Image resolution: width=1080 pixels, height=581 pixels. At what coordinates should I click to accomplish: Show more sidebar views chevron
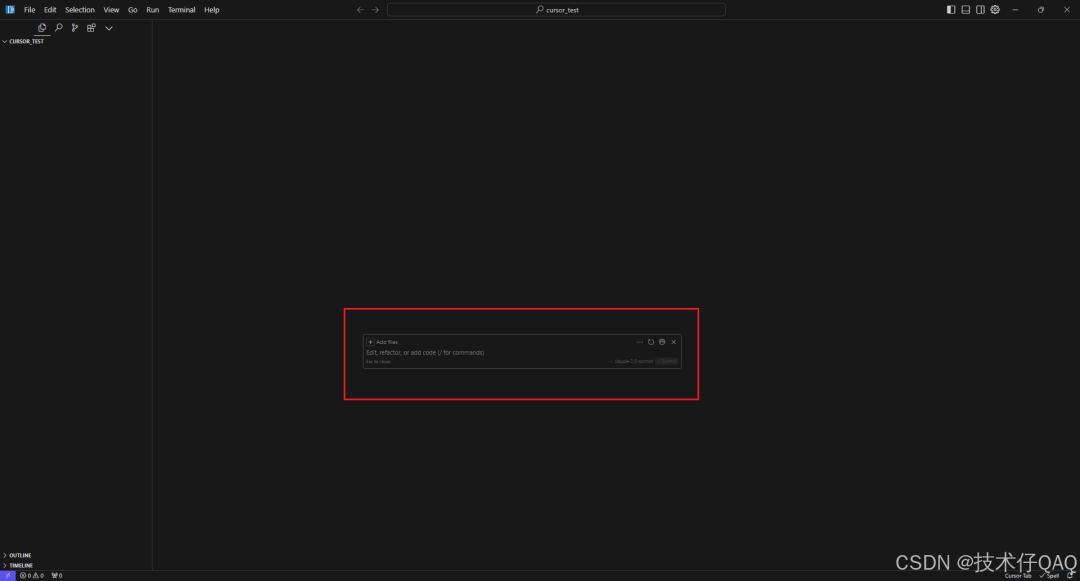(x=109, y=28)
